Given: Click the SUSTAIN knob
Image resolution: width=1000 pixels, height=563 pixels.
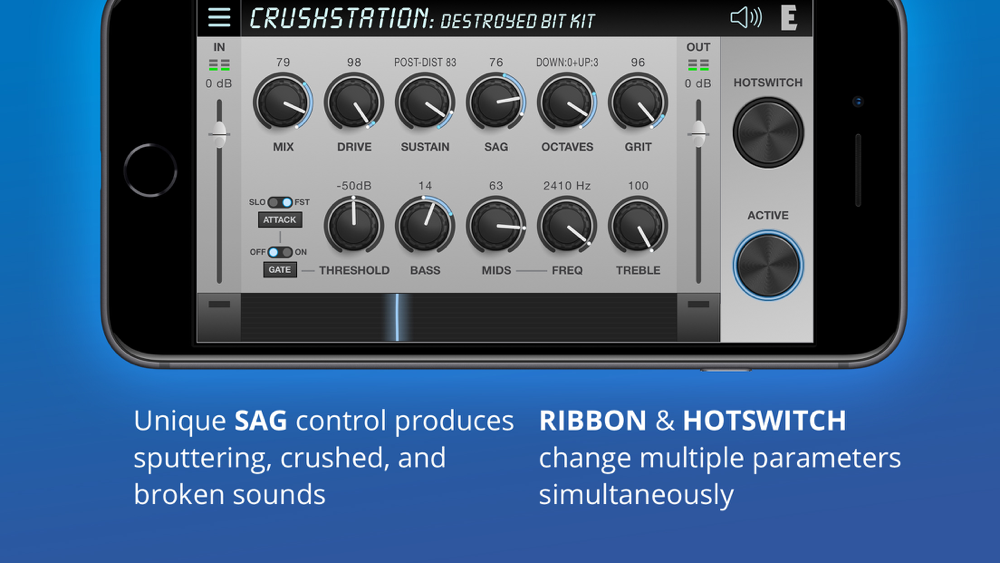Looking at the screenshot, I should pos(425,102).
